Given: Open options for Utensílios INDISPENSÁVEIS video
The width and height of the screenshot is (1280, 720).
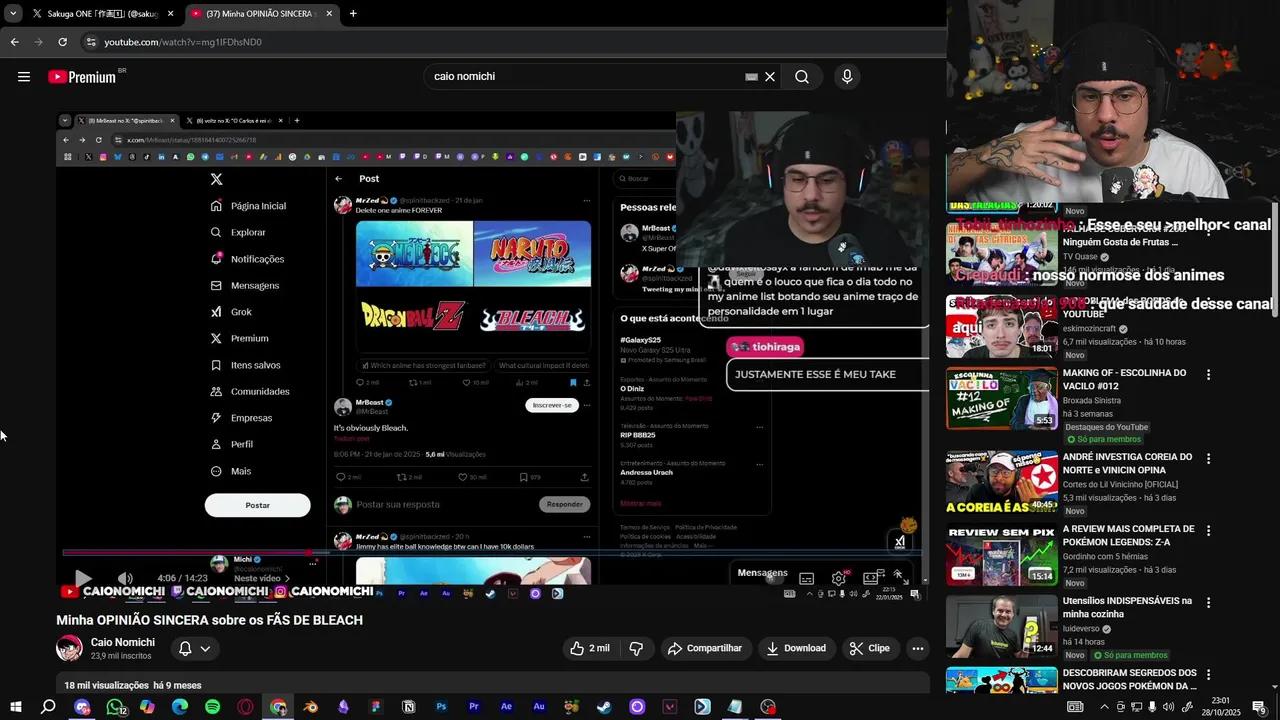Looking at the screenshot, I should click(x=1208, y=603).
